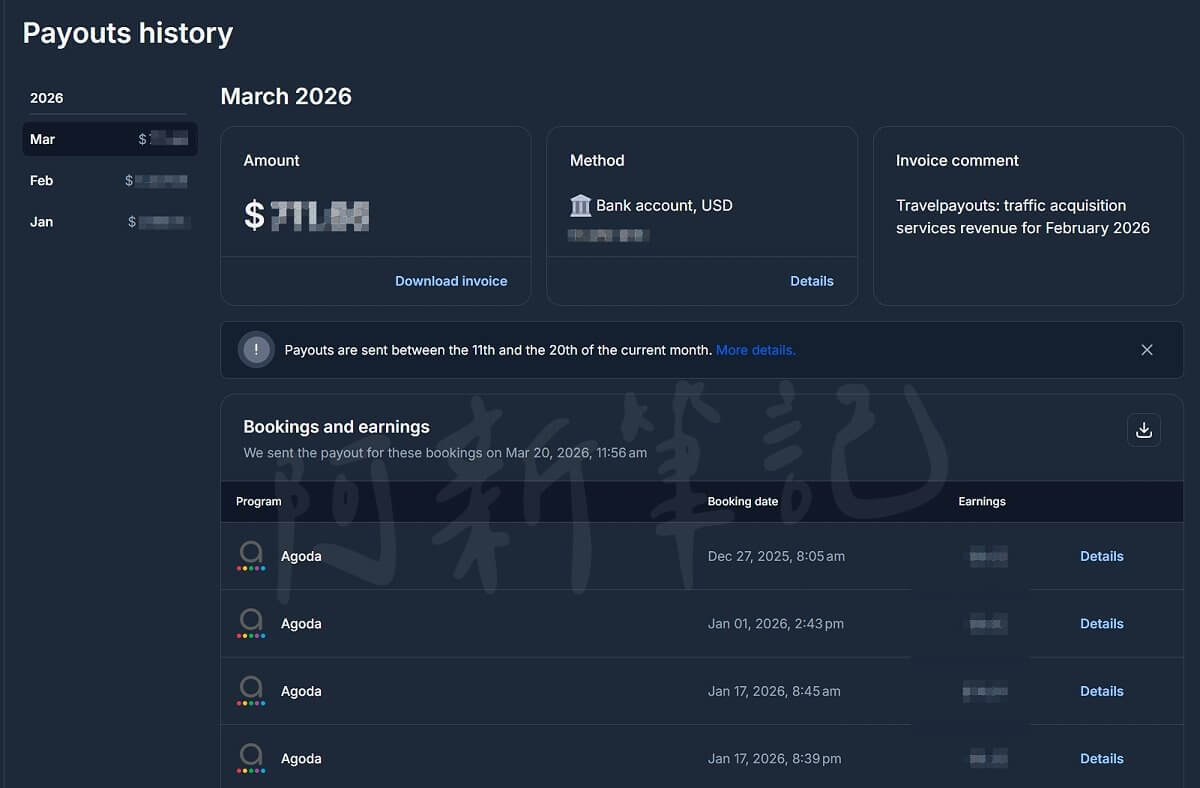Screen dimensions: 1200x788
Task: Click the download bookings export icon
Action: click(x=1144, y=430)
